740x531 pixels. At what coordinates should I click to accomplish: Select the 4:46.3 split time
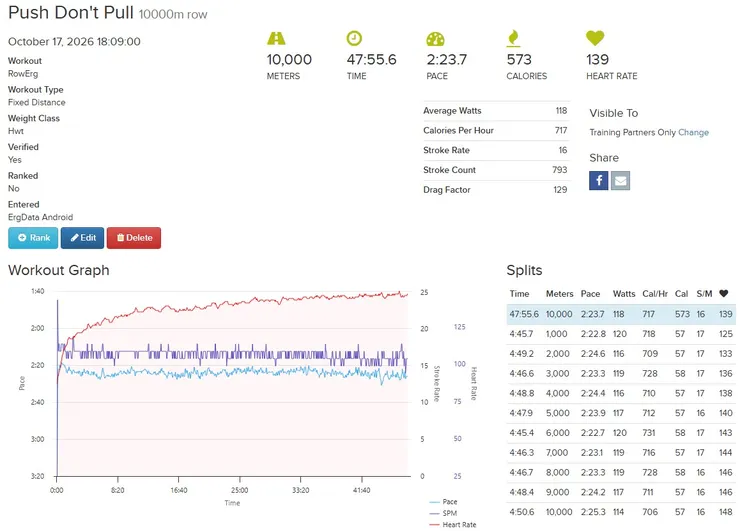click(x=521, y=453)
